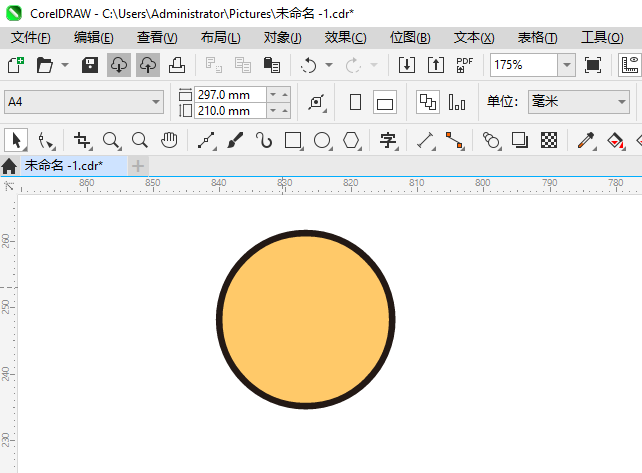Select the Rectangle tool
642x473 pixels.
click(x=294, y=140)
